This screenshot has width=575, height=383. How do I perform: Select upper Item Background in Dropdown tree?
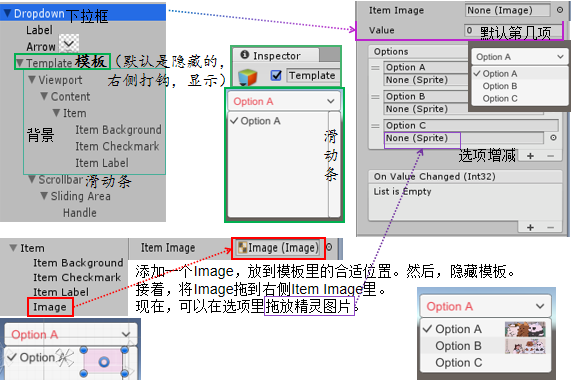118,130
